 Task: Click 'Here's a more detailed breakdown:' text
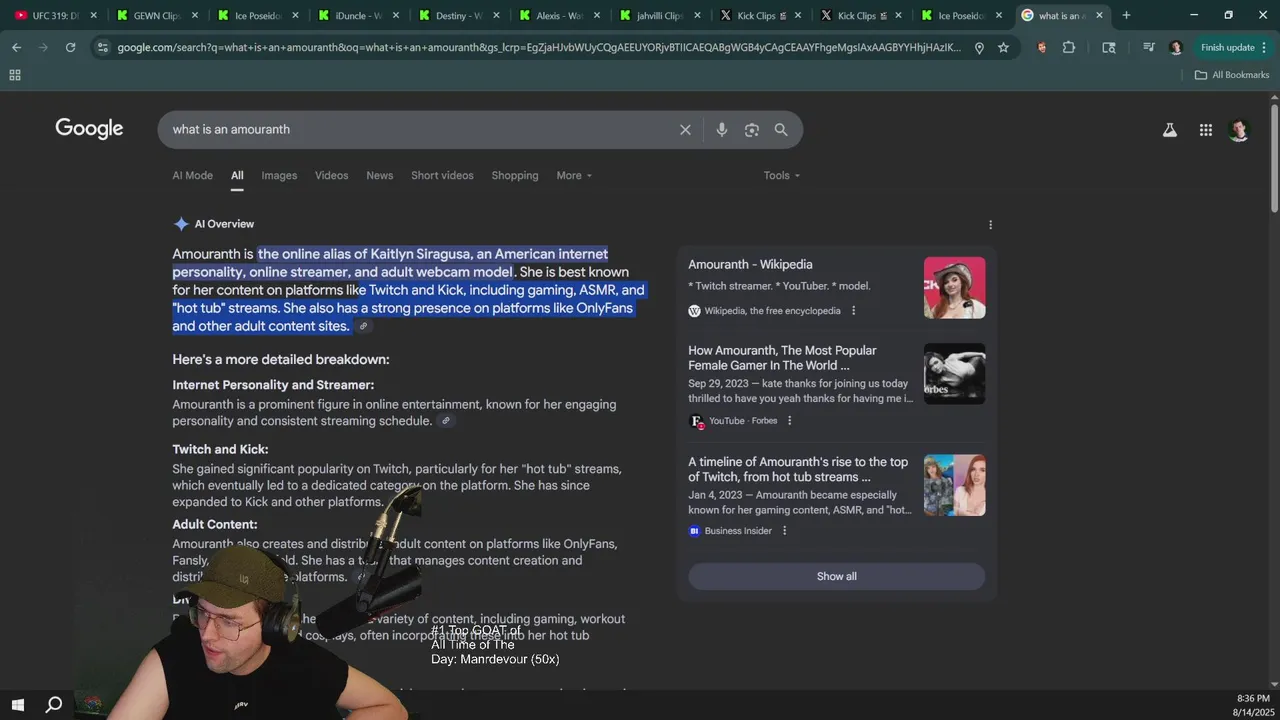point(281,360)
